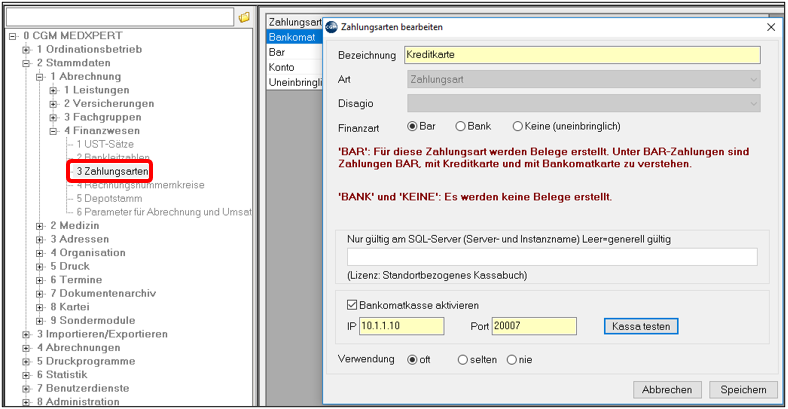788x409 pixels.
Task: Set Verwendung to nie
Action: point(512,360)
